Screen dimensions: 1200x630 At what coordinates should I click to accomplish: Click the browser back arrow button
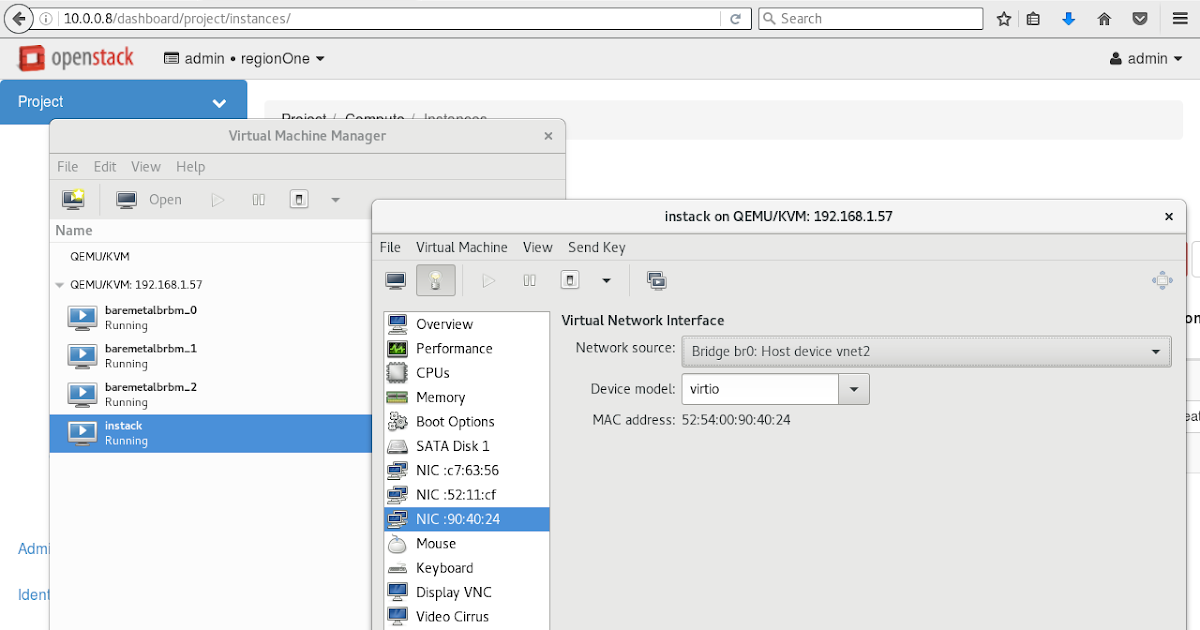18,18
